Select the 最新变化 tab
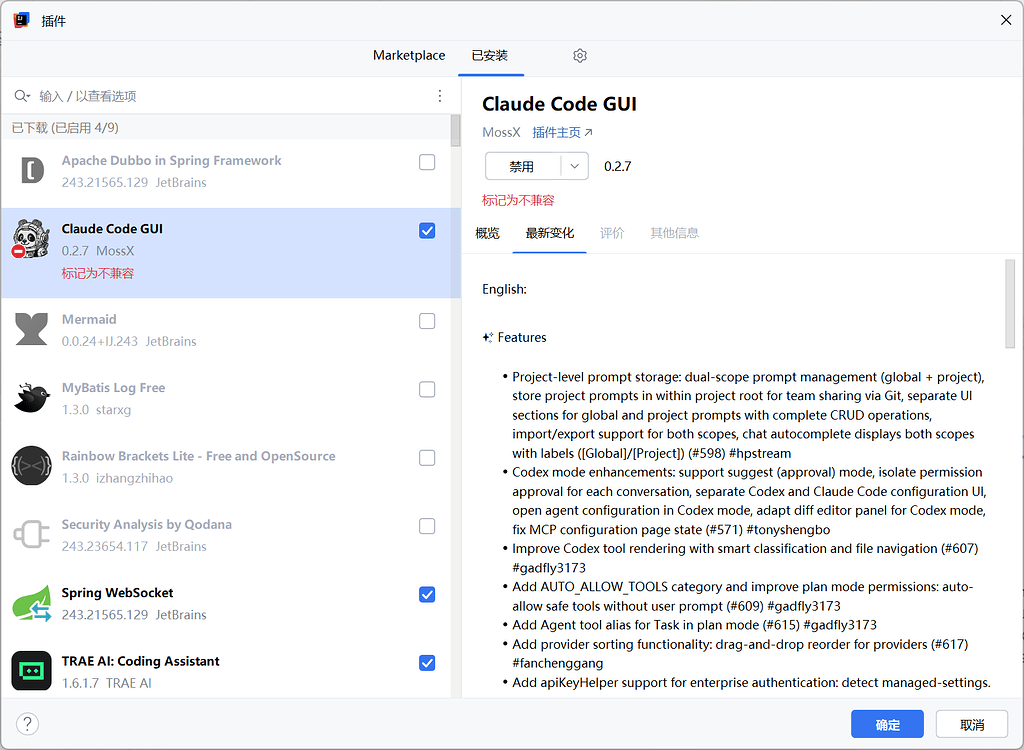Viewport: 1024px width, 750px height. (x=550, y=233)
